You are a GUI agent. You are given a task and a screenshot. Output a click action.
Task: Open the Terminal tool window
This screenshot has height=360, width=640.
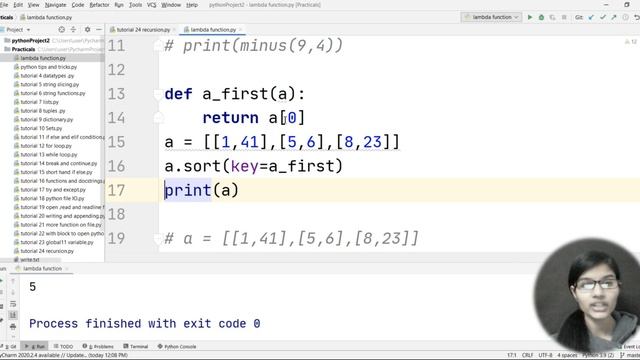(136, 347)
